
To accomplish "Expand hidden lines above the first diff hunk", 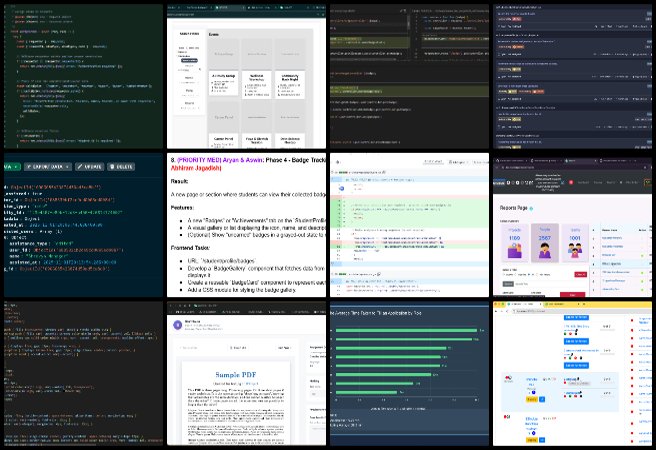I will pyautogui.click(x=336, y=179).
